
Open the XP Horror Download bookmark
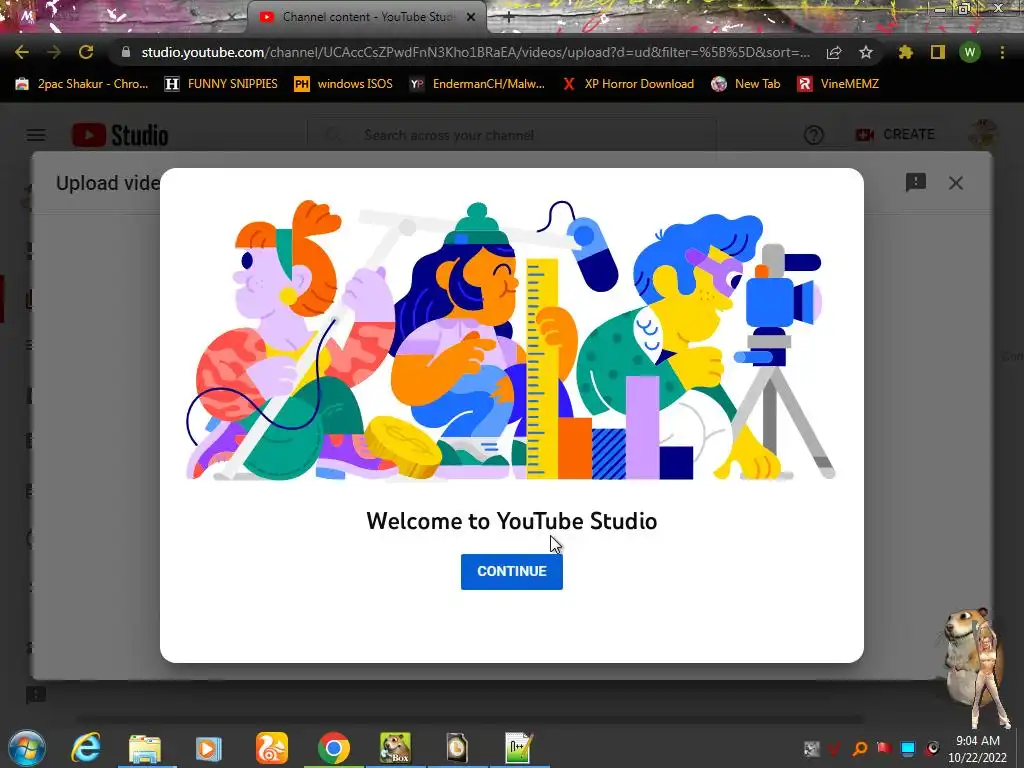coord(628,84)
